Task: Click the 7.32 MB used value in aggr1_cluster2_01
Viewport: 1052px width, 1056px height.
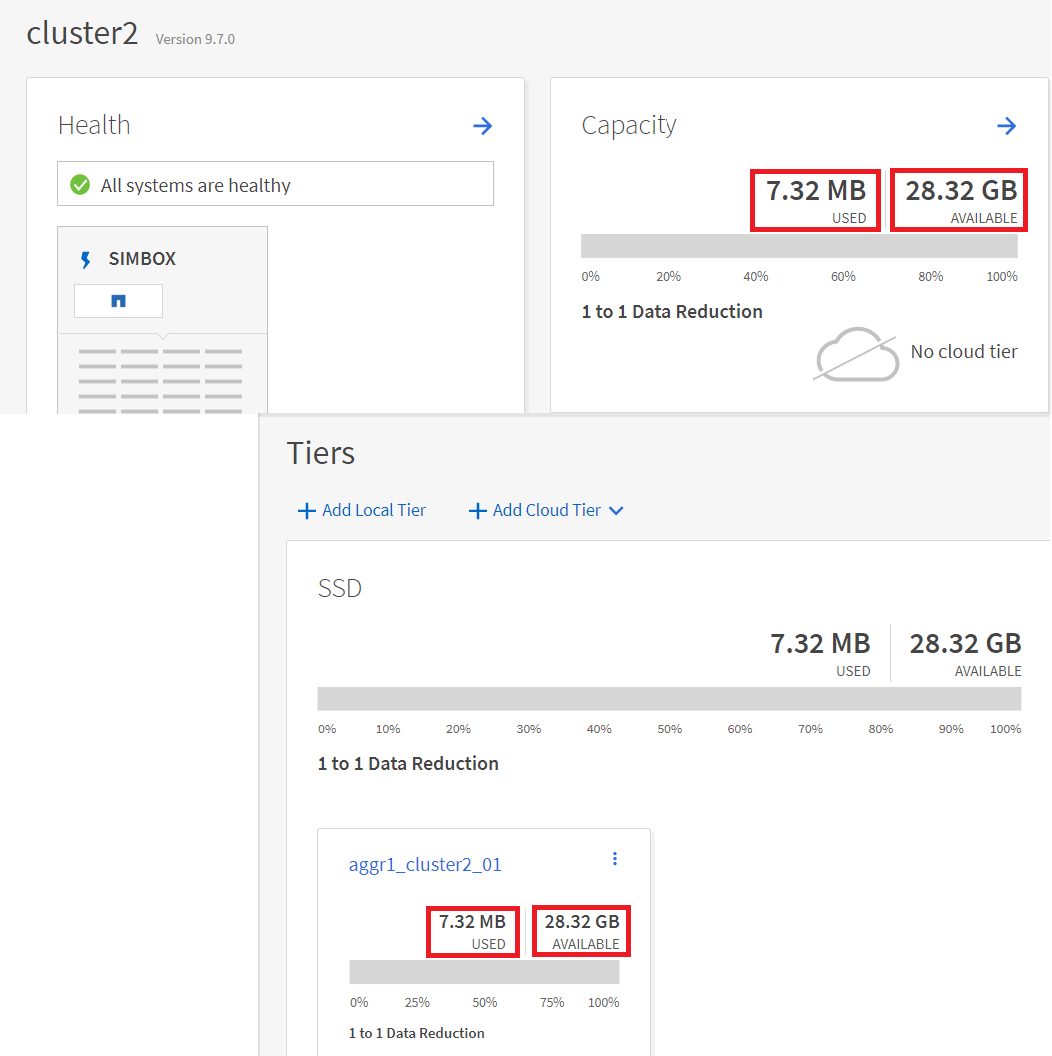Action: click(x=472, y=922)
